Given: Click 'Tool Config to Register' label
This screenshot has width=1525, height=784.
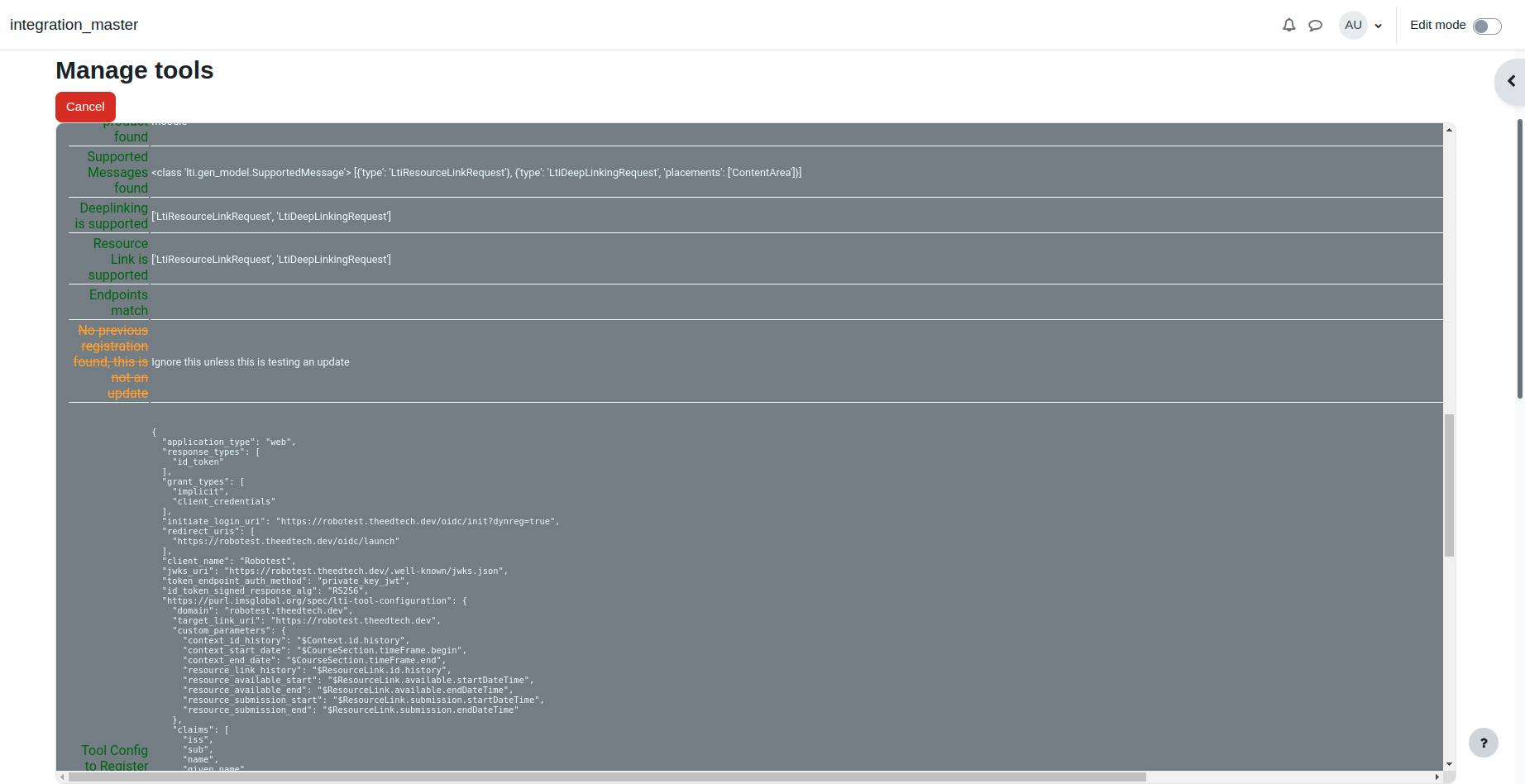Looking at the screenshot, I should click(115, 758).
